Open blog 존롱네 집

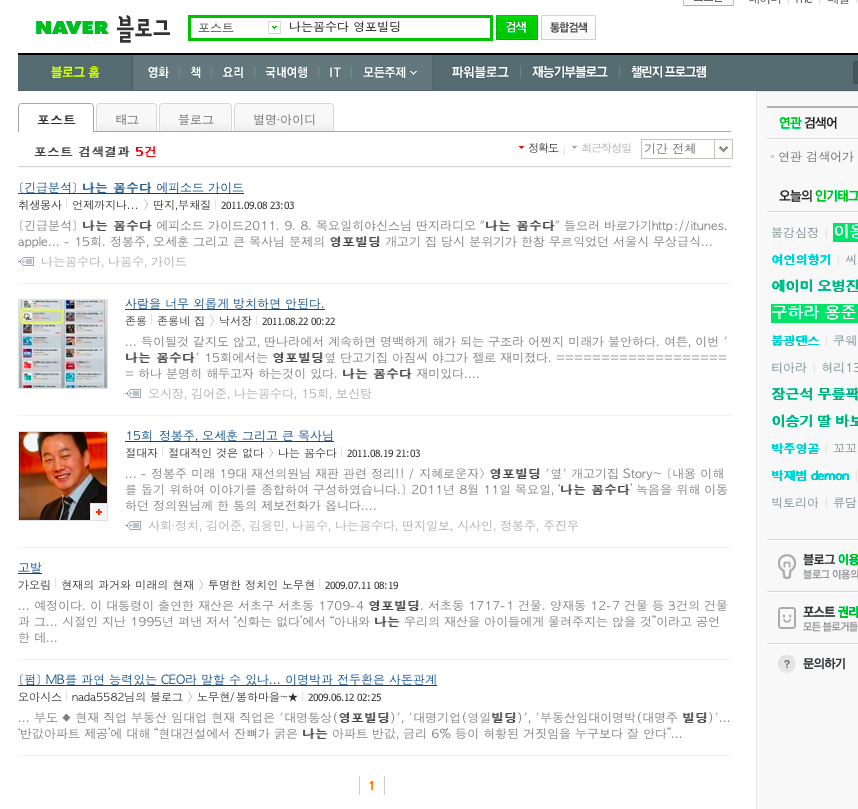tap(181, 321)
